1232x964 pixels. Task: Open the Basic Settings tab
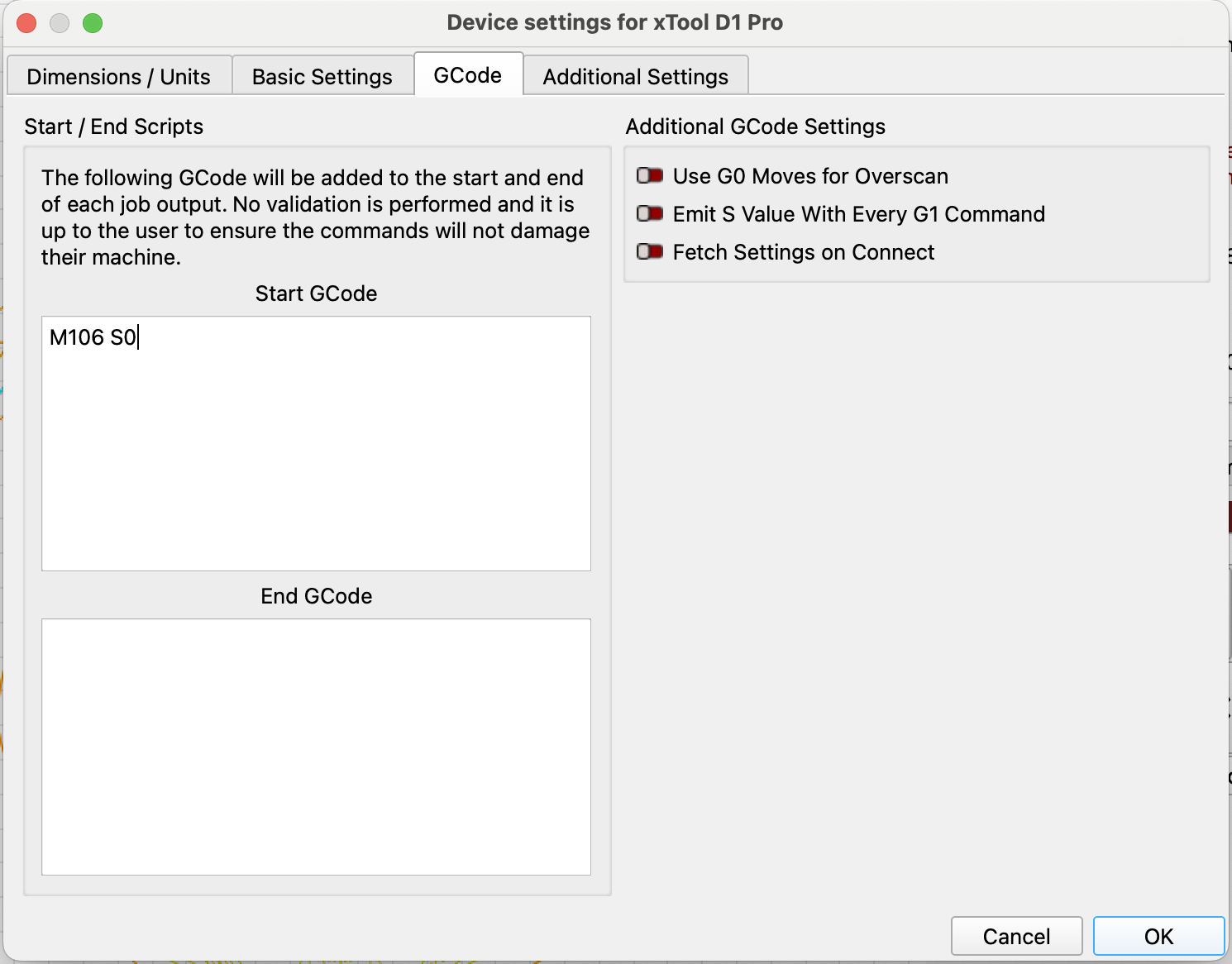click(322, 76)
